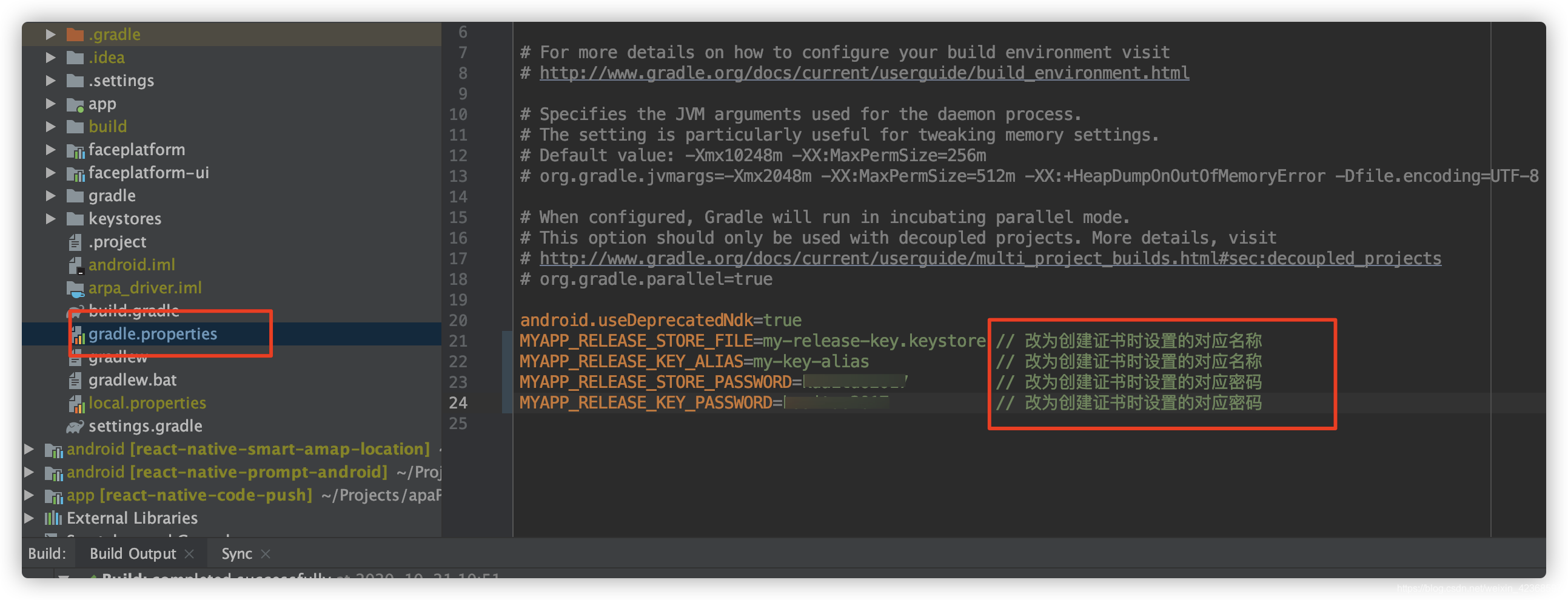1568x600 pixels.
Task: Click the local.properties file icon
Action: [76, 404]
